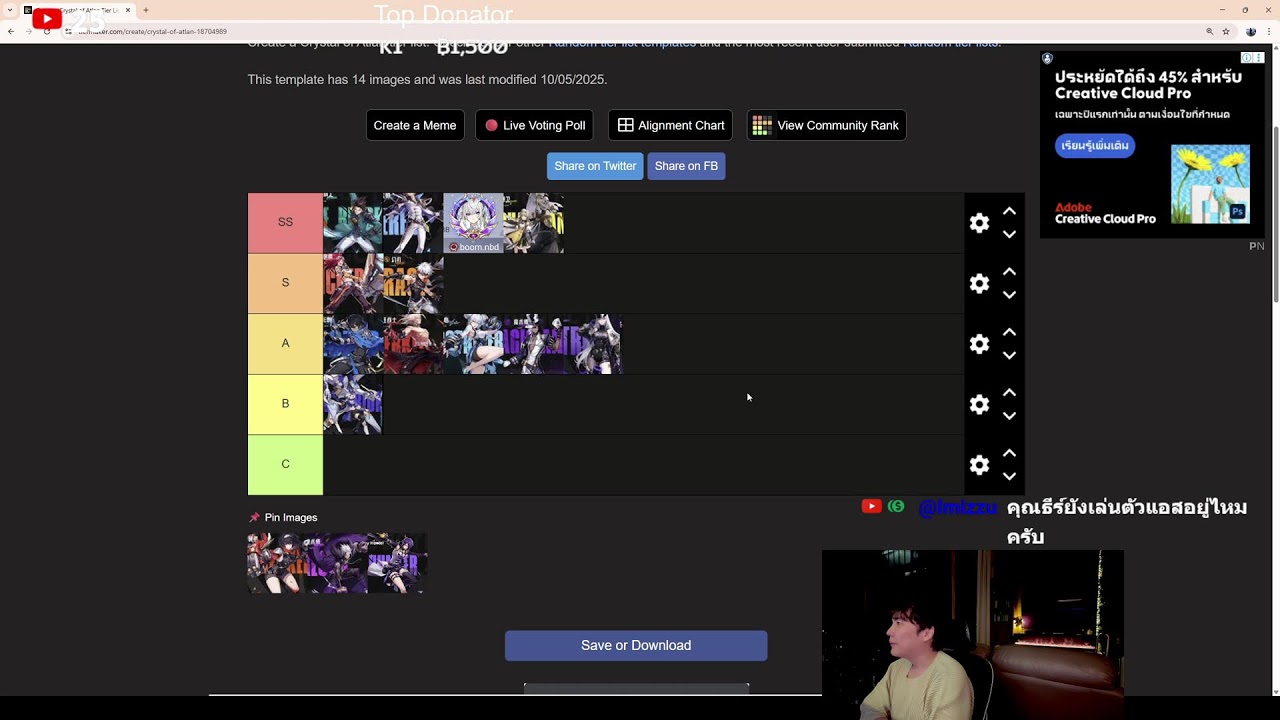Select first character image in SS row
Screen dimensions: 1280x720
tap(353, 223)
